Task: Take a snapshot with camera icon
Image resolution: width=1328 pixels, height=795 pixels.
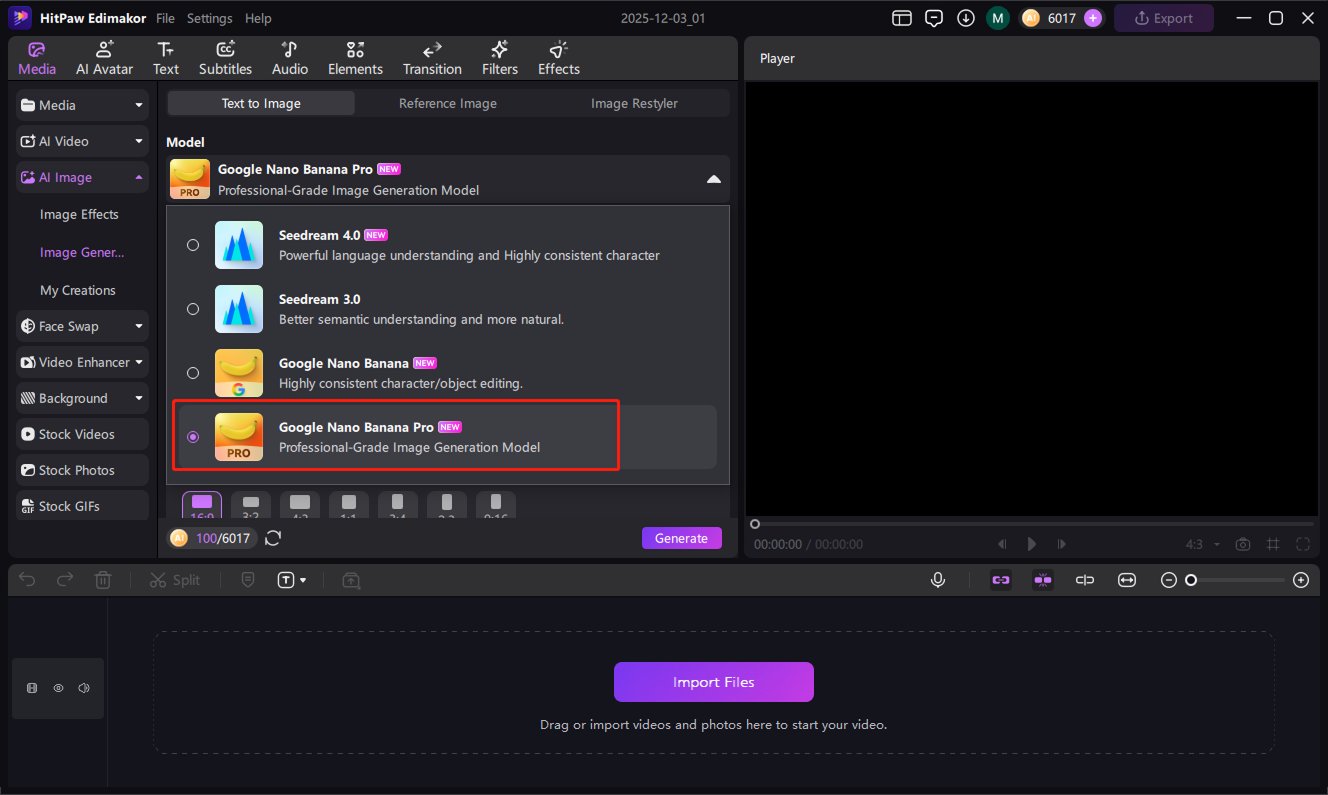Action: [1243, 544]
